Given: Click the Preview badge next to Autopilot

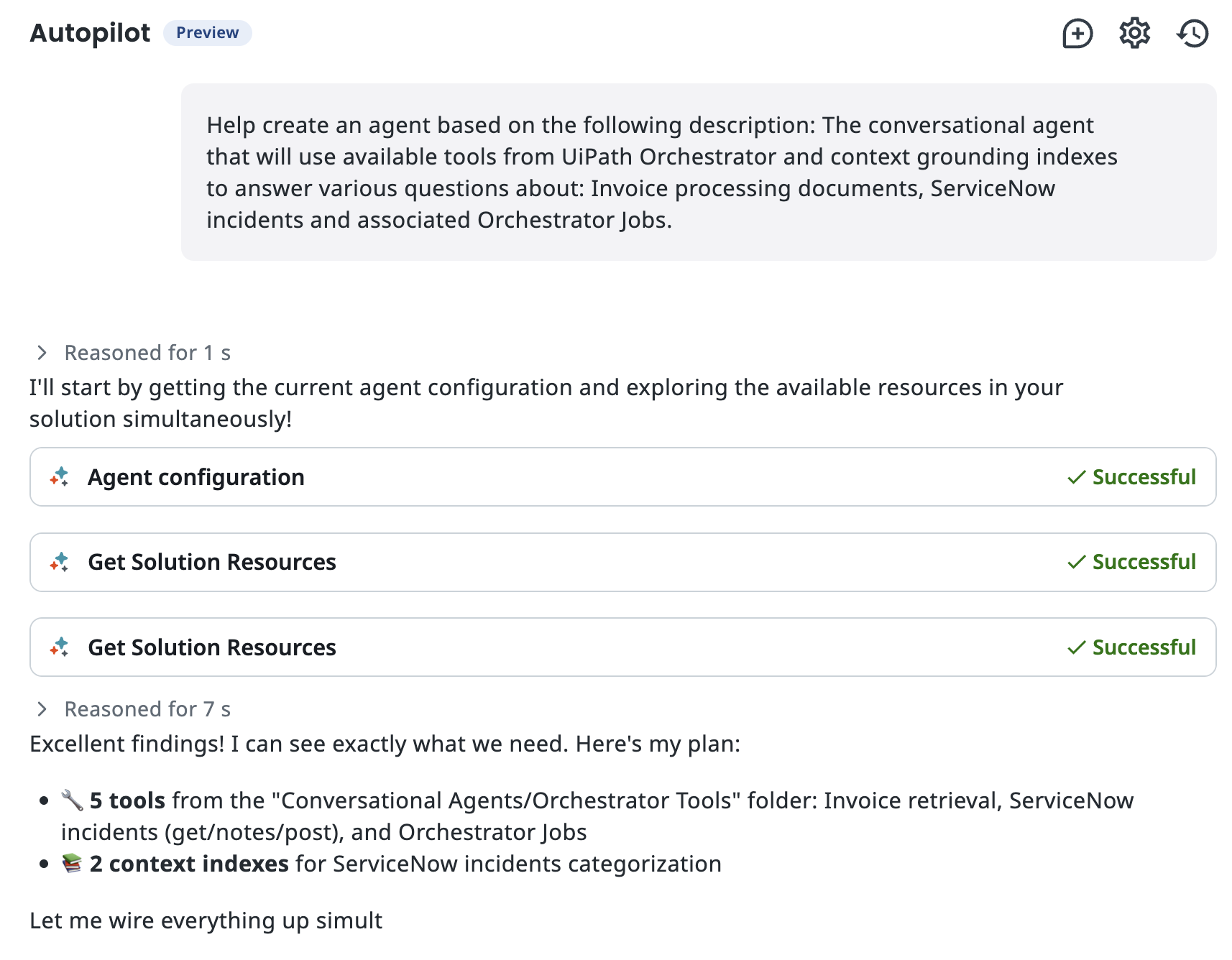Looking at the screenshot, I should click(208, 33).
